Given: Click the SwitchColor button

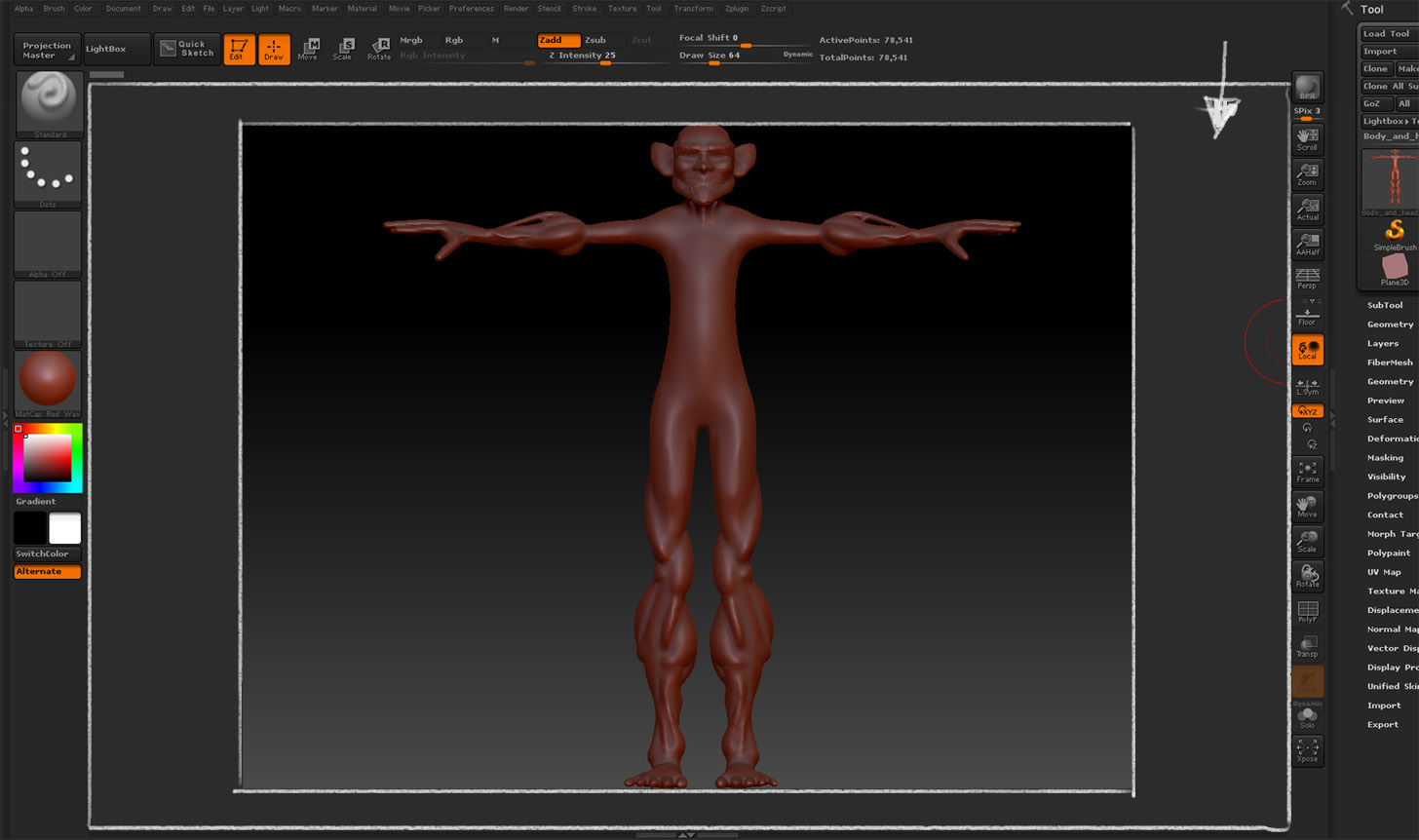Looking at the screenshot, I should click(47, 554).
